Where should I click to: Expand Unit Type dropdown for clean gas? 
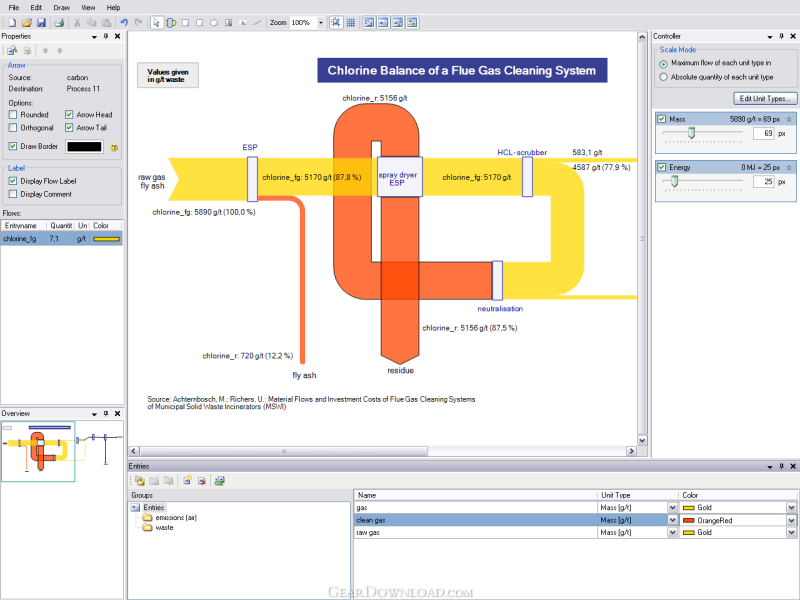(671, 521)
